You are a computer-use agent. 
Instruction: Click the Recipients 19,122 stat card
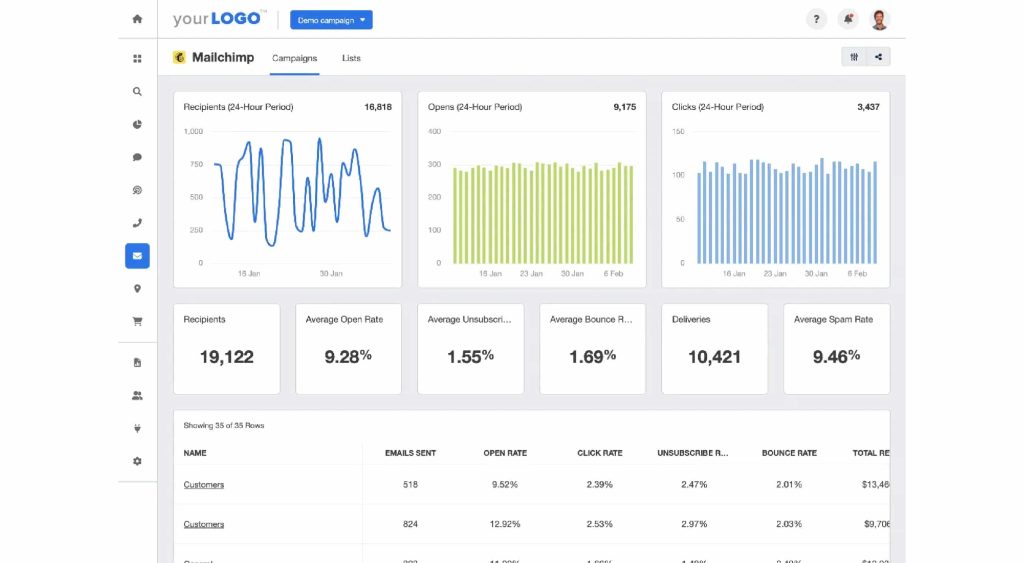pyautogui.click(x=227, y=349)
